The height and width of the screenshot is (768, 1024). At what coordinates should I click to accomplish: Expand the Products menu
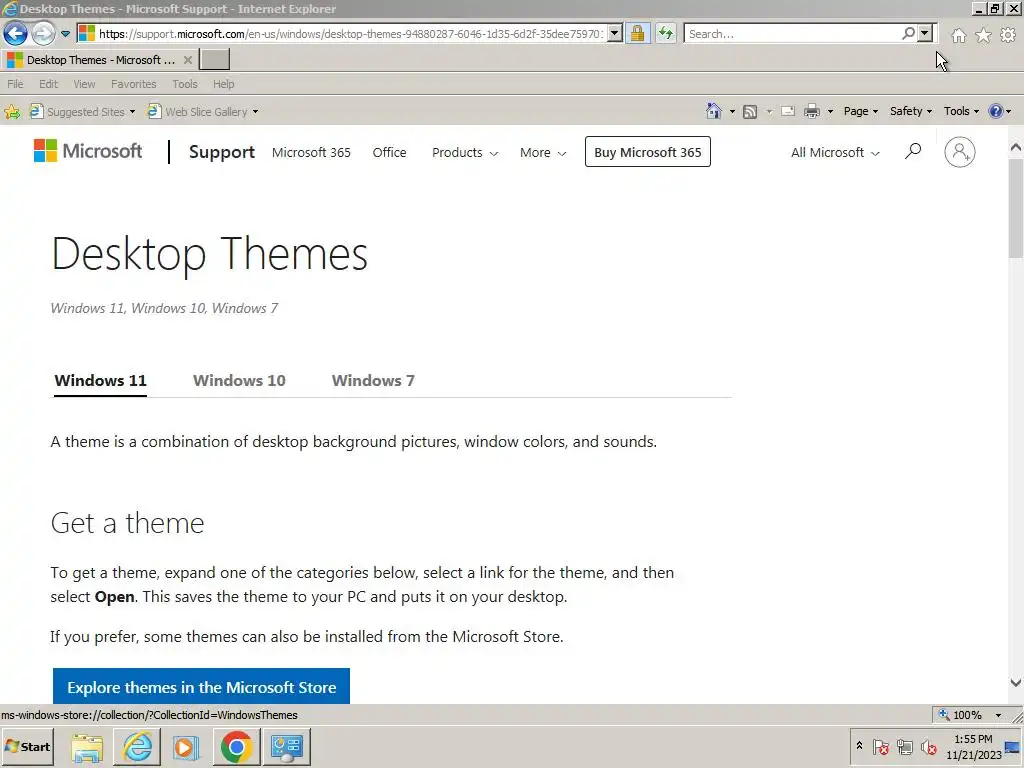[x=465, y=152]
